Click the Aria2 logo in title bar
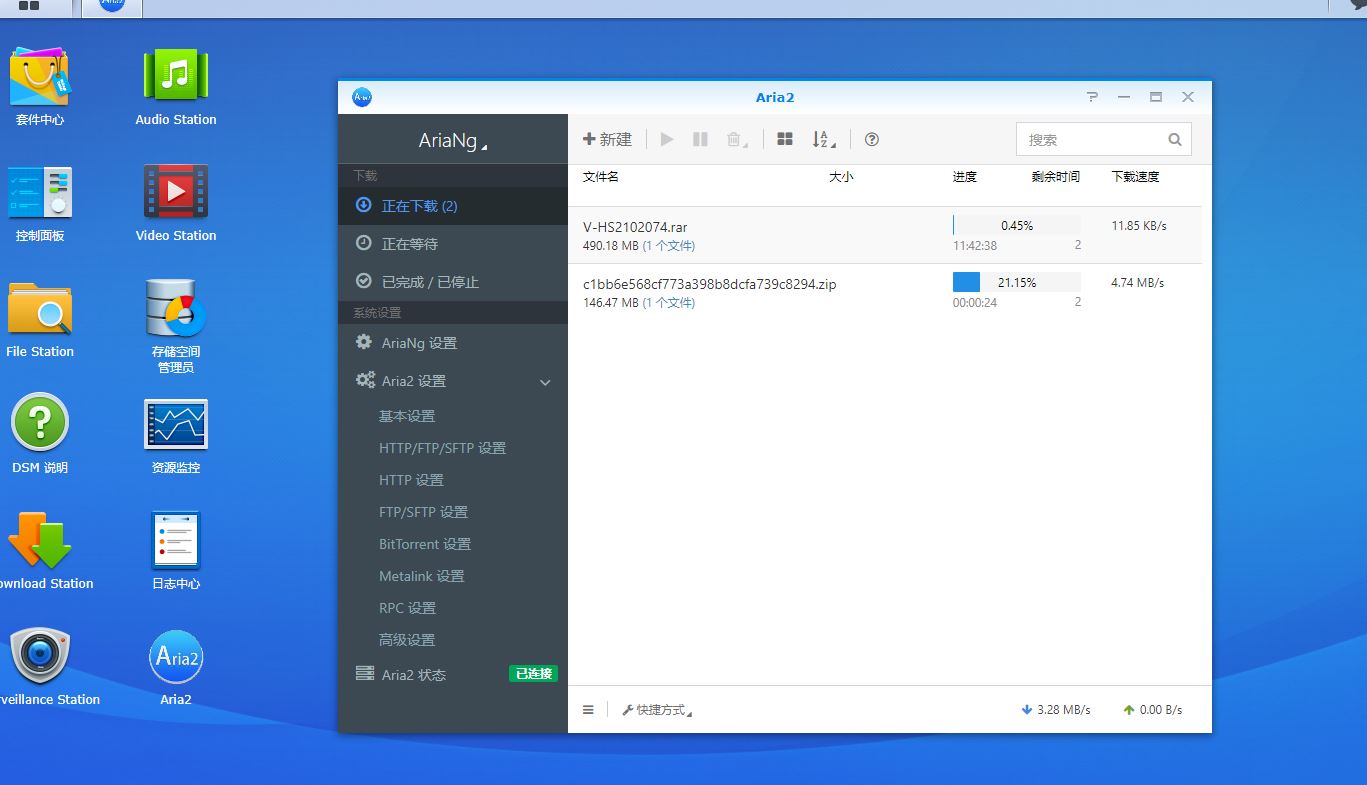The image size is (1367, 785). (362, 97)
